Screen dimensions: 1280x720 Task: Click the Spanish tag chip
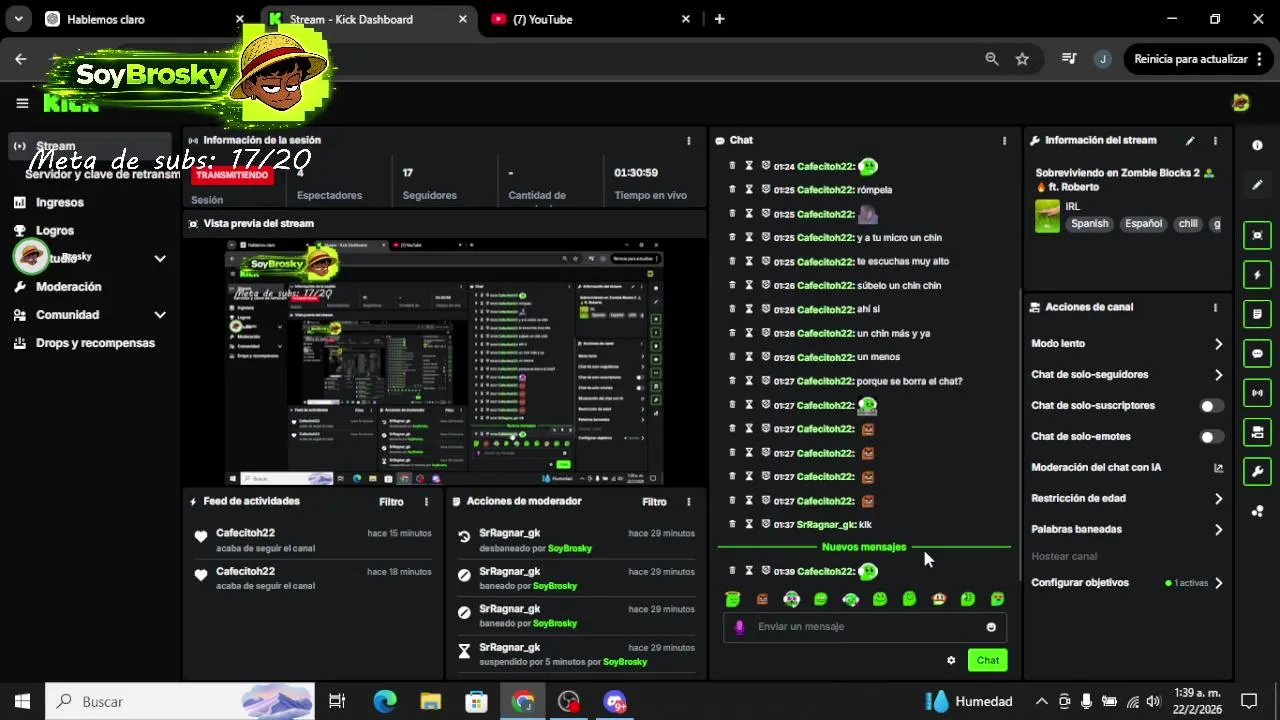click(x=1089, y=224)
